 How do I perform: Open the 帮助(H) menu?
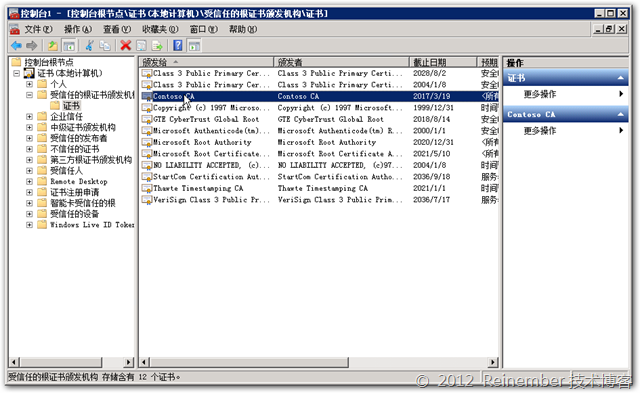click(x=243, y=29)
